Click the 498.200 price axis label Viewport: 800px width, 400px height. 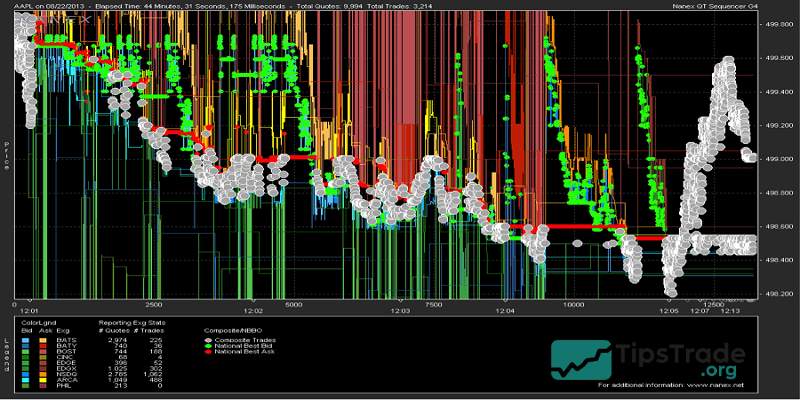pyautogui.click(x=777, y=294)
